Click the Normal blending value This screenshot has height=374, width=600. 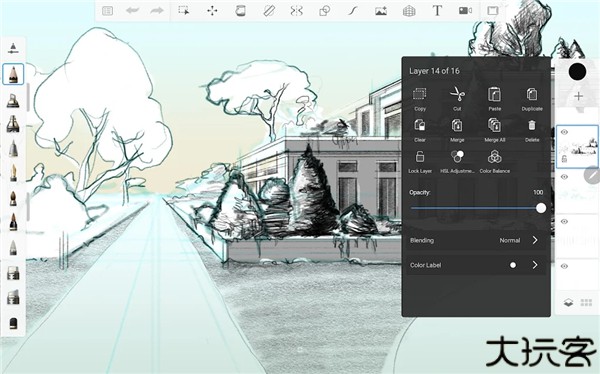point(509,240)
